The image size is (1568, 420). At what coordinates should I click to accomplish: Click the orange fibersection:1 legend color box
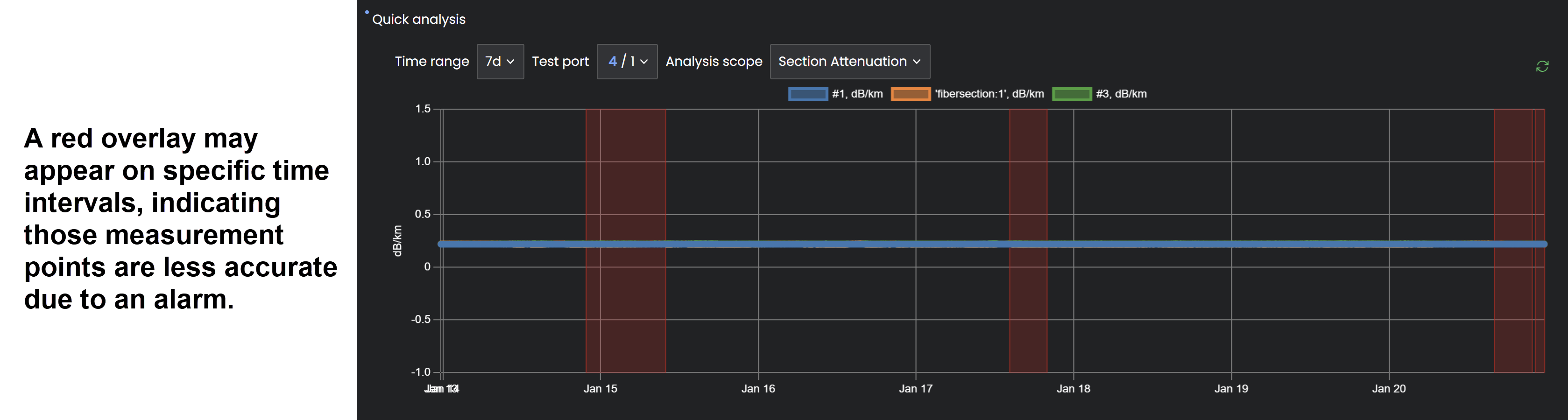910,94
